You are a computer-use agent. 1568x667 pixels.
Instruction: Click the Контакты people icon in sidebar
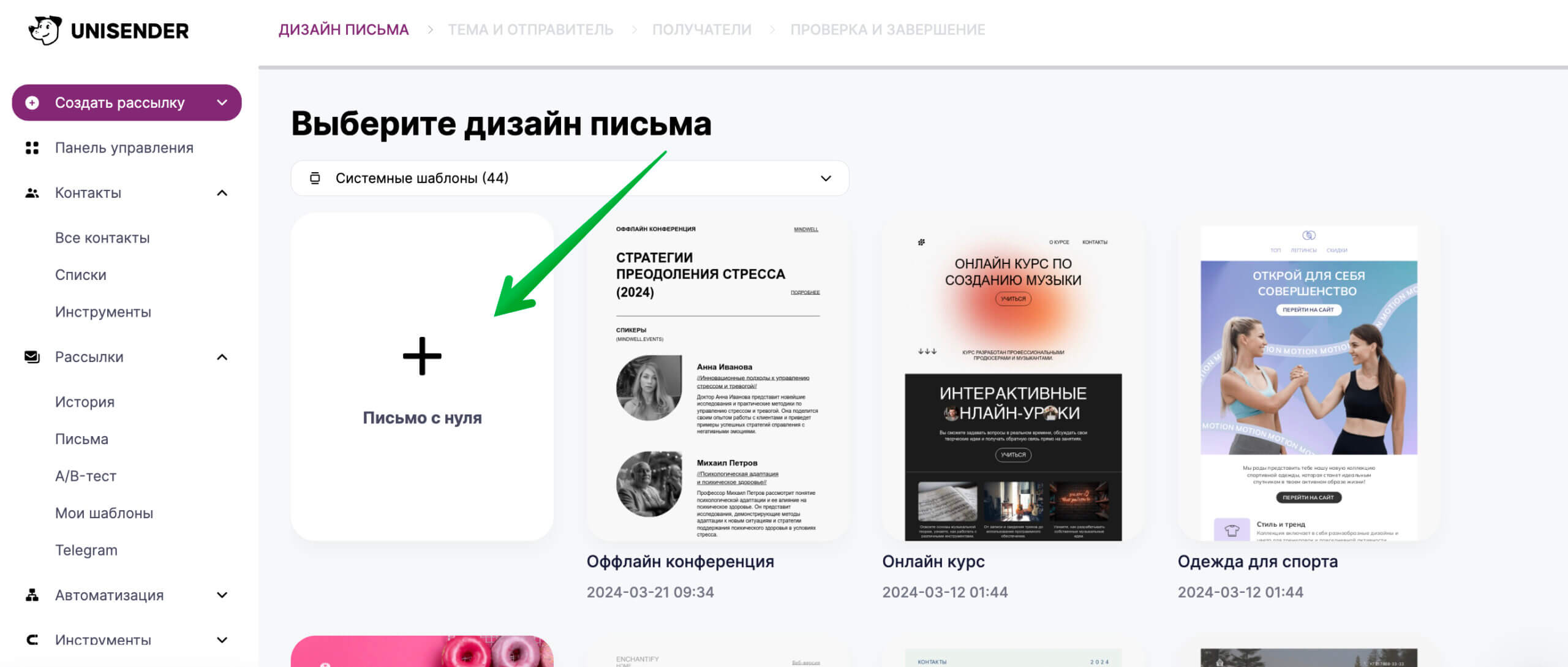tap(32, 192)
